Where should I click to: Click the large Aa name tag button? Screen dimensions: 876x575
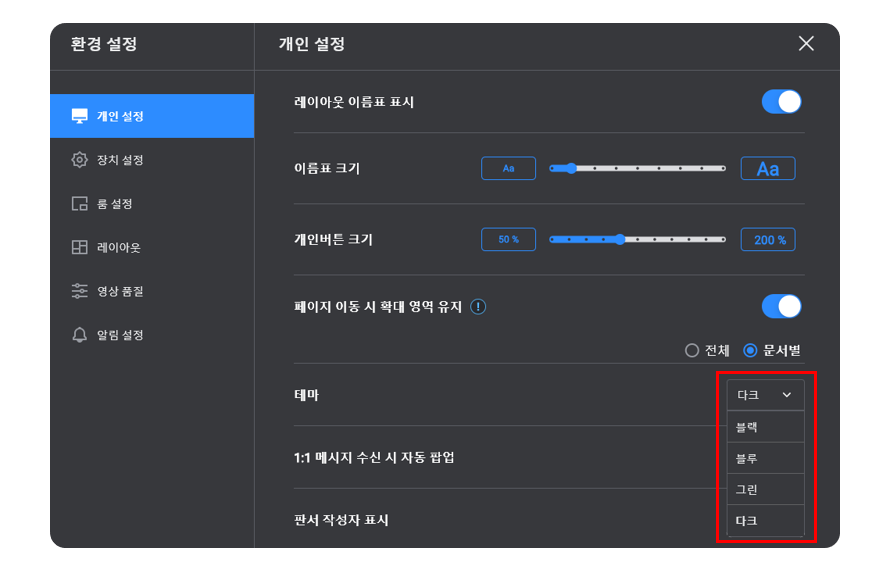tap(768, 168)
